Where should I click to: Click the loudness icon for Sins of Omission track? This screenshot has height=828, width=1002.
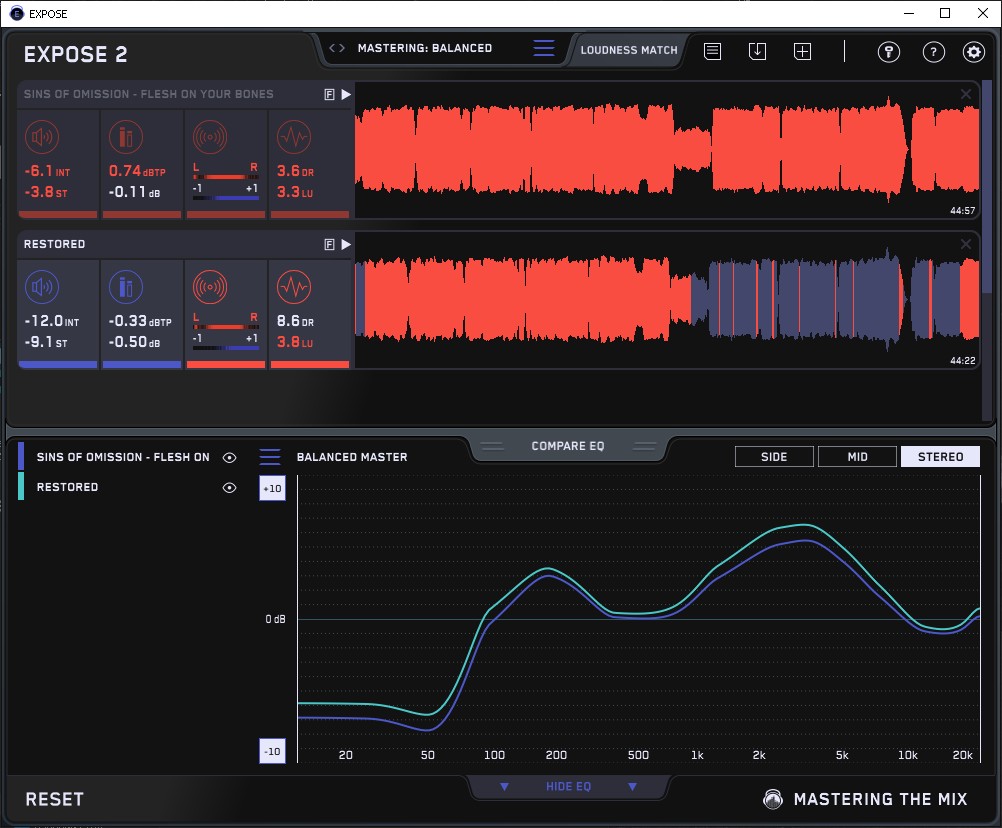pyautogui.click(x=42, y=137)
